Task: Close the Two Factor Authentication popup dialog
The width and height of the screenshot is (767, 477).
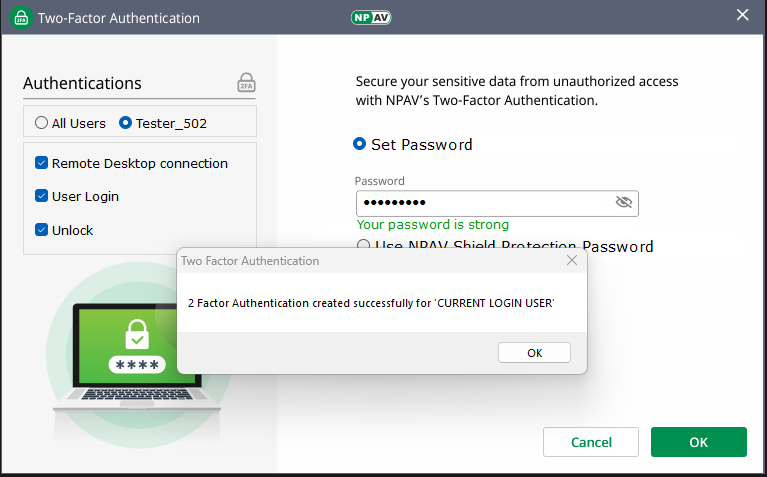Action: [572, 260]
